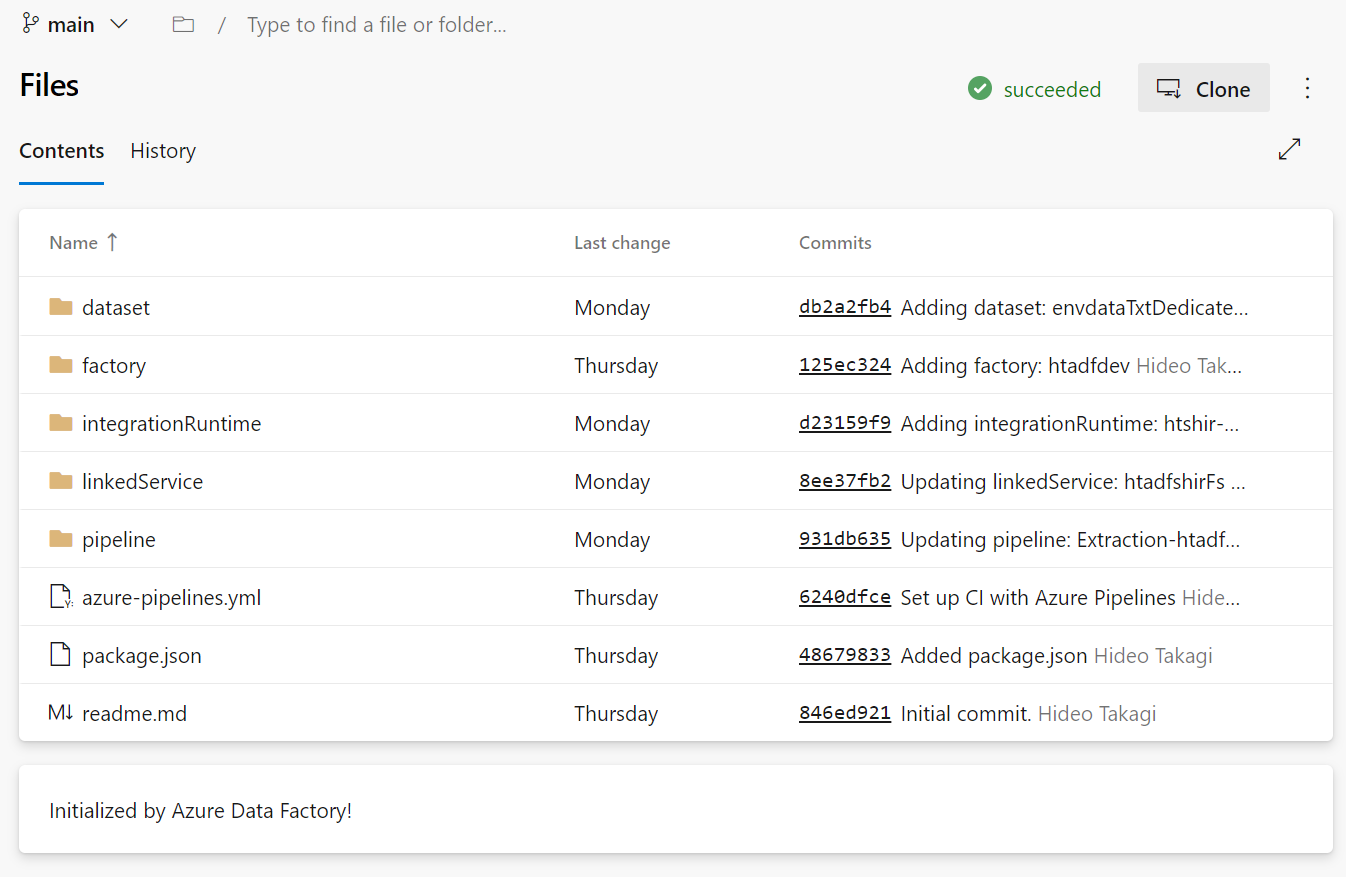
Task: Switch to the History tab
Action: [x=163, y=151]
